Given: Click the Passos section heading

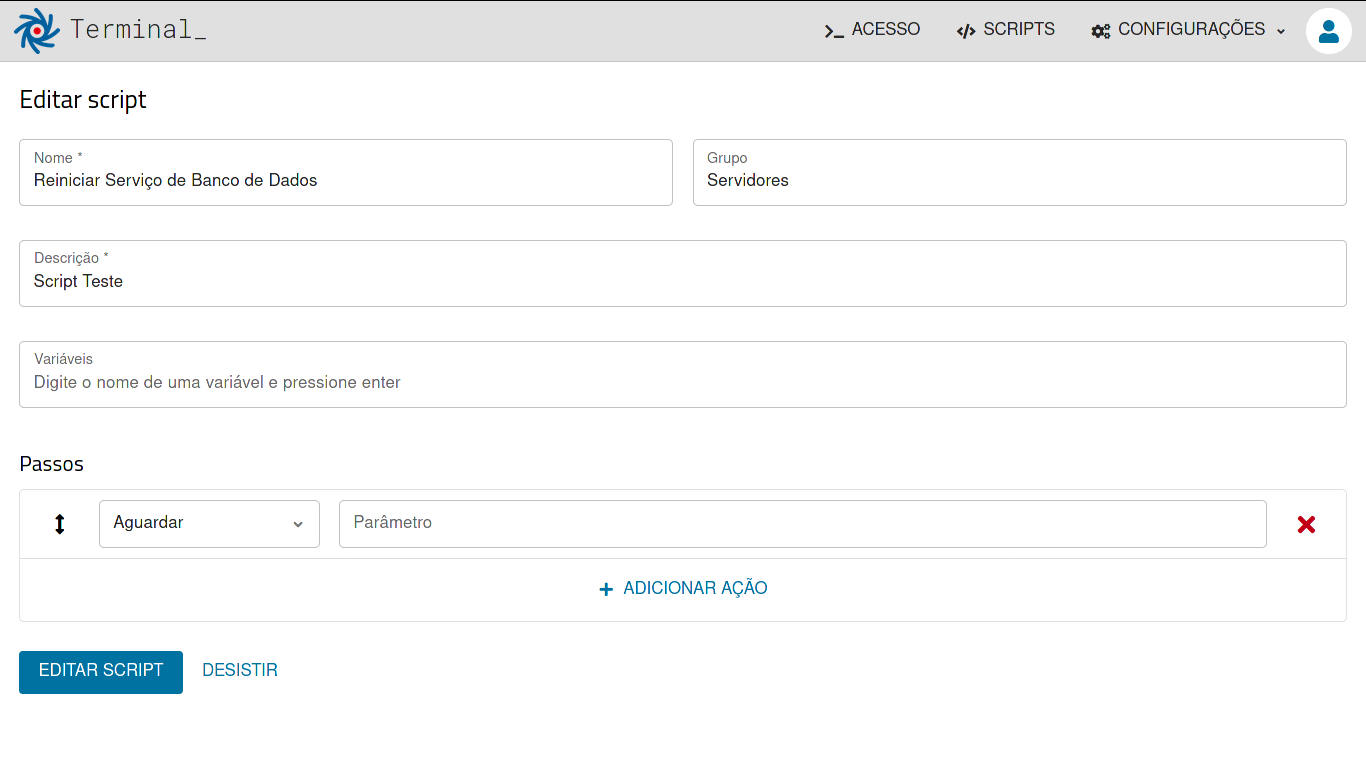Looking at the screenshot, I should [52, 464].
